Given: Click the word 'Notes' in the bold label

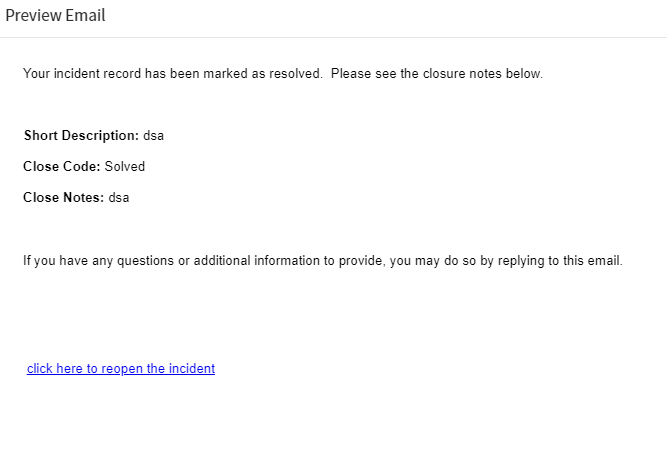Looking at the screenshot, I should [83, 197].
